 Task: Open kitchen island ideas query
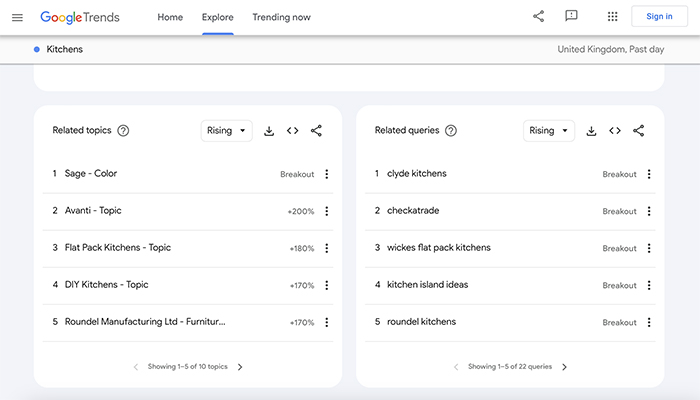(428, 285)
